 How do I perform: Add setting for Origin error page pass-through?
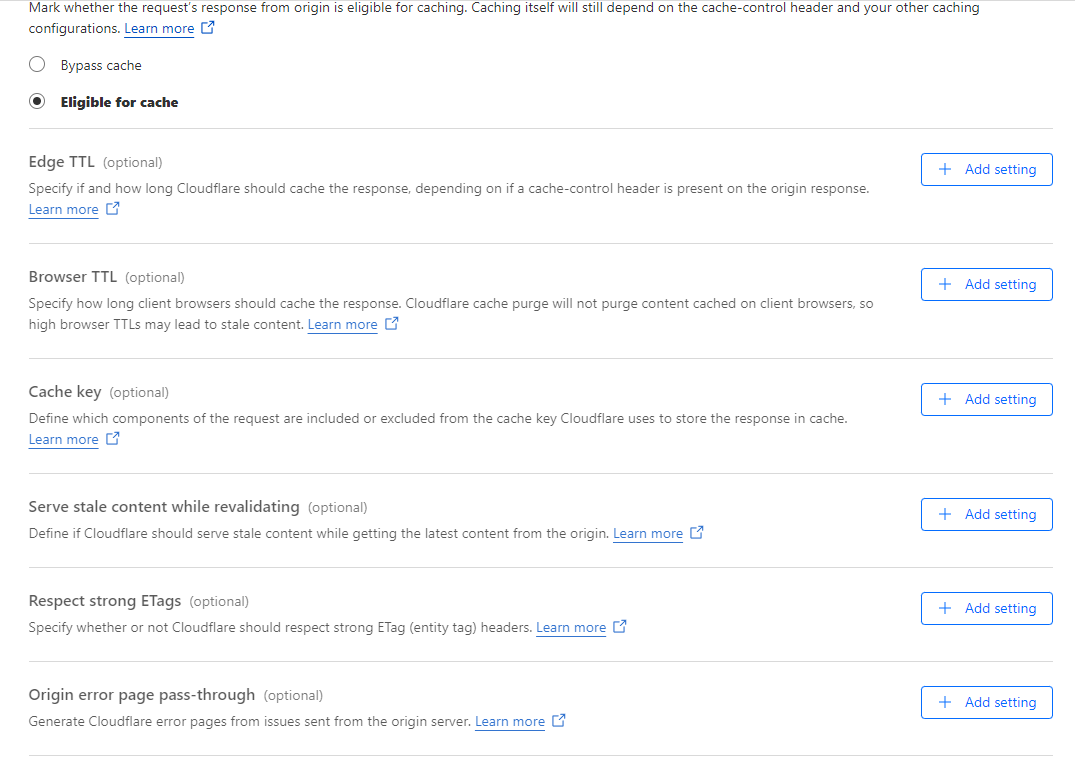(x=986, y=703)
